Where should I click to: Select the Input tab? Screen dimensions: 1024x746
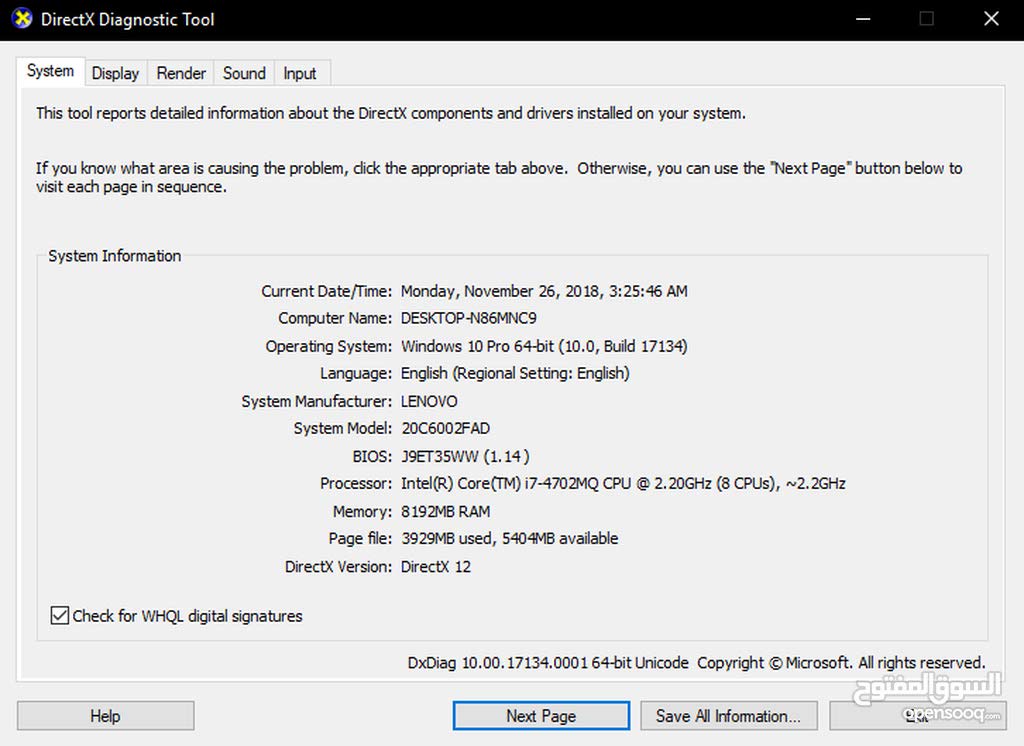pyautogui.click(x=300, y=73)
